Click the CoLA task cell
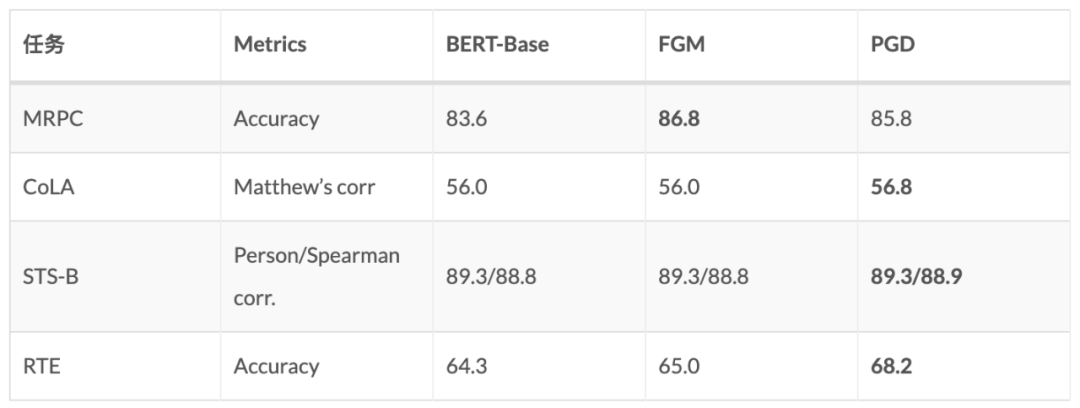The image size is (1080, 408). click(x=49, y=187)
